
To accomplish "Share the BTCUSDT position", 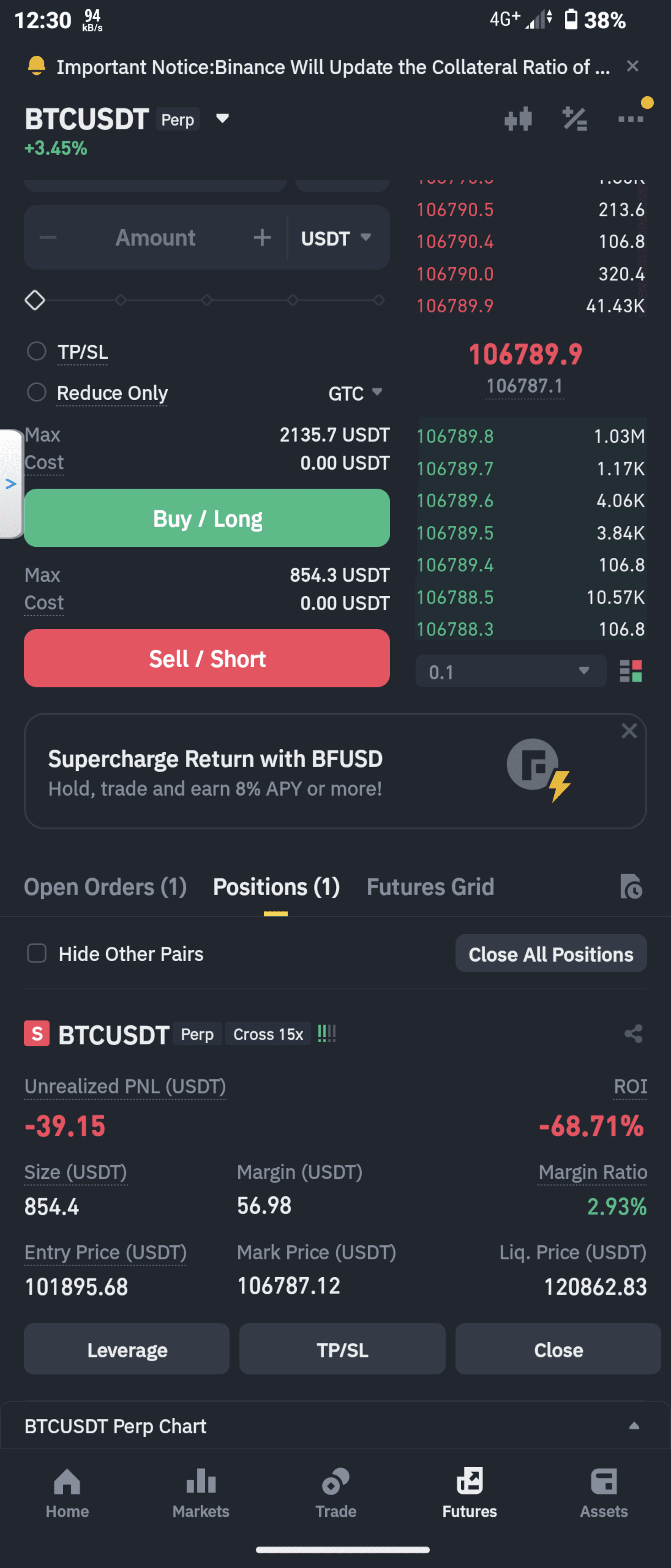I will pyautogui.click(x=633, y=1033).
